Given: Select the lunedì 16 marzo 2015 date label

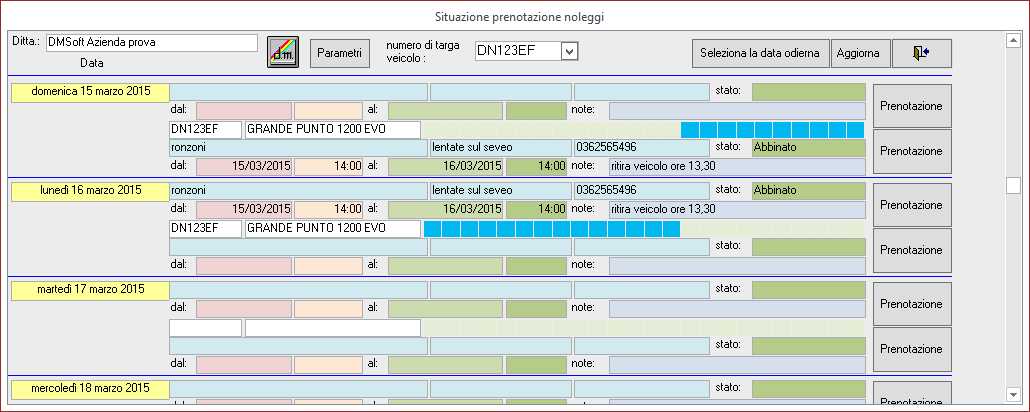Looking at the screenshot, I should (90, 191).
